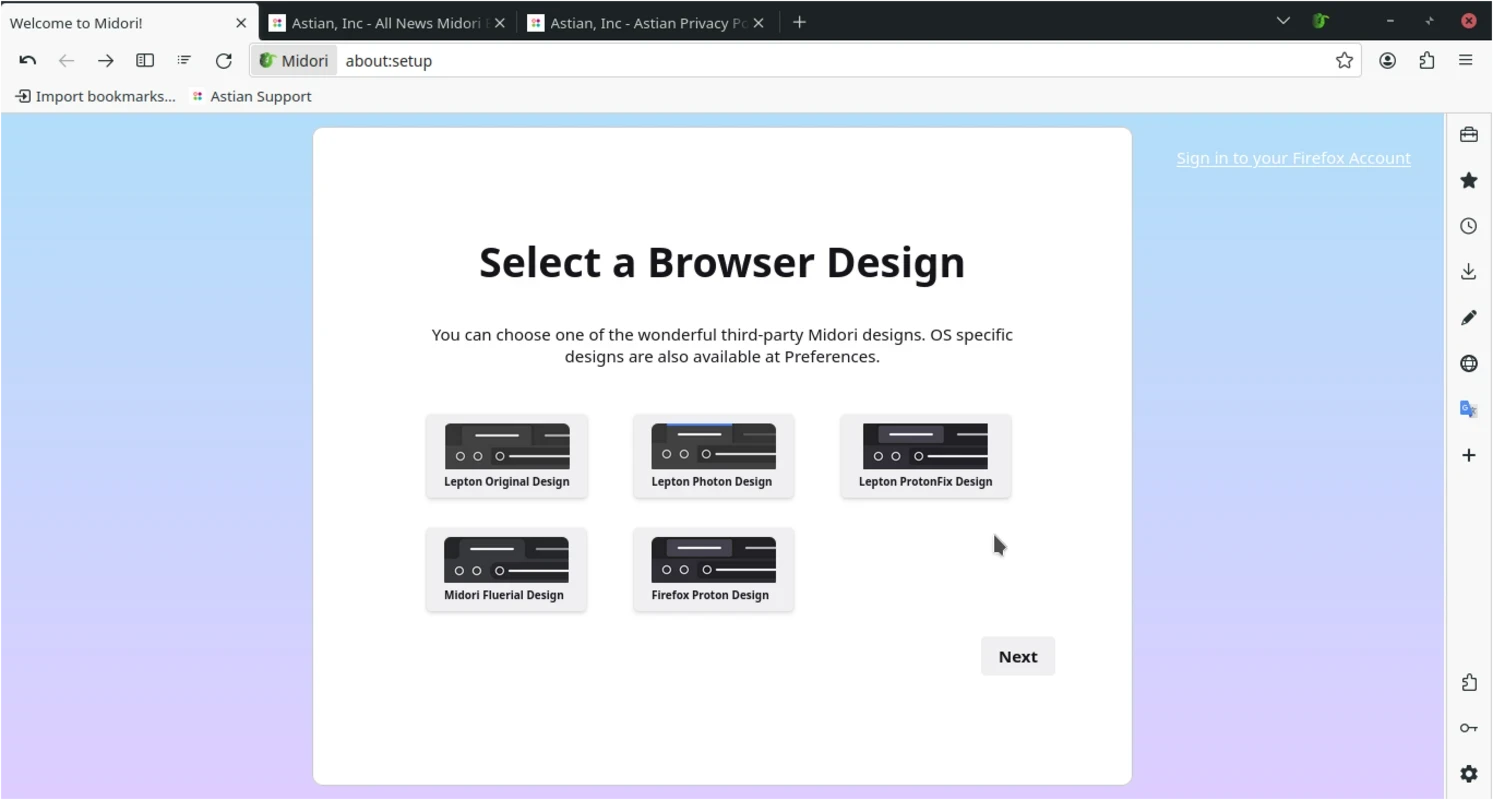Viewport: 1493px width, 800px height.
Task: Expand the list all tabs chevron
Action: pyautogui.click(x=1284, y=21)
